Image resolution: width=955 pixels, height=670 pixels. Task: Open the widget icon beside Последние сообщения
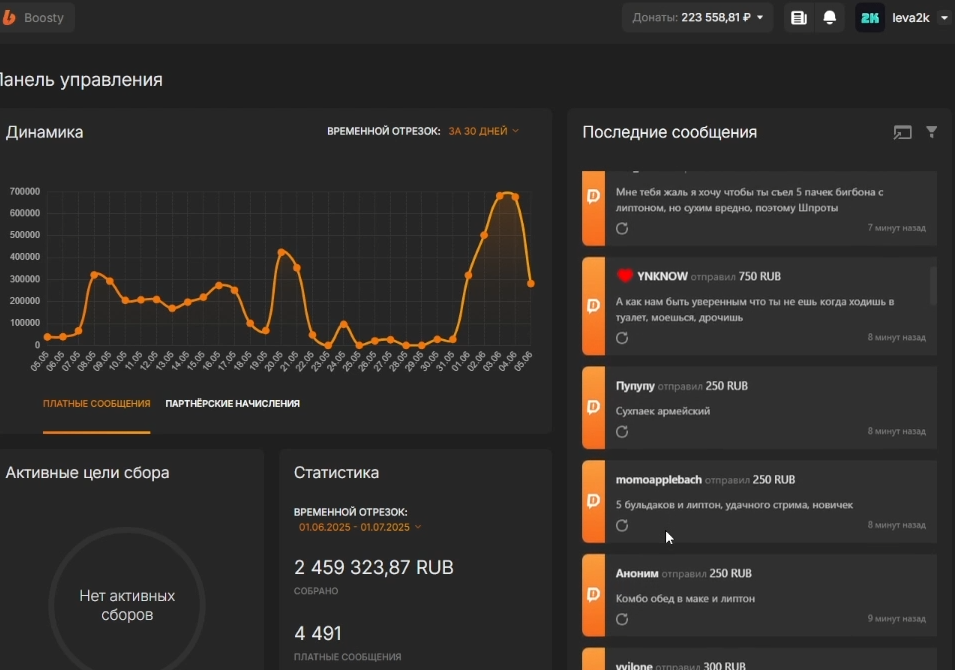point(902,132)
